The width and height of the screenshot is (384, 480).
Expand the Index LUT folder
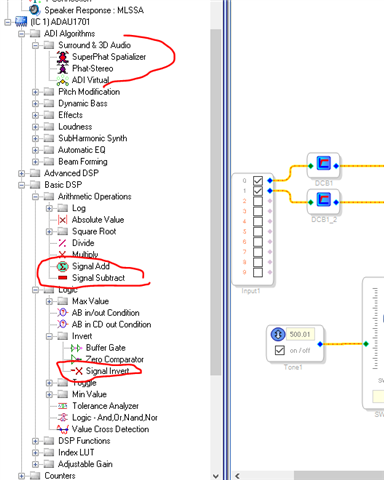35,453
